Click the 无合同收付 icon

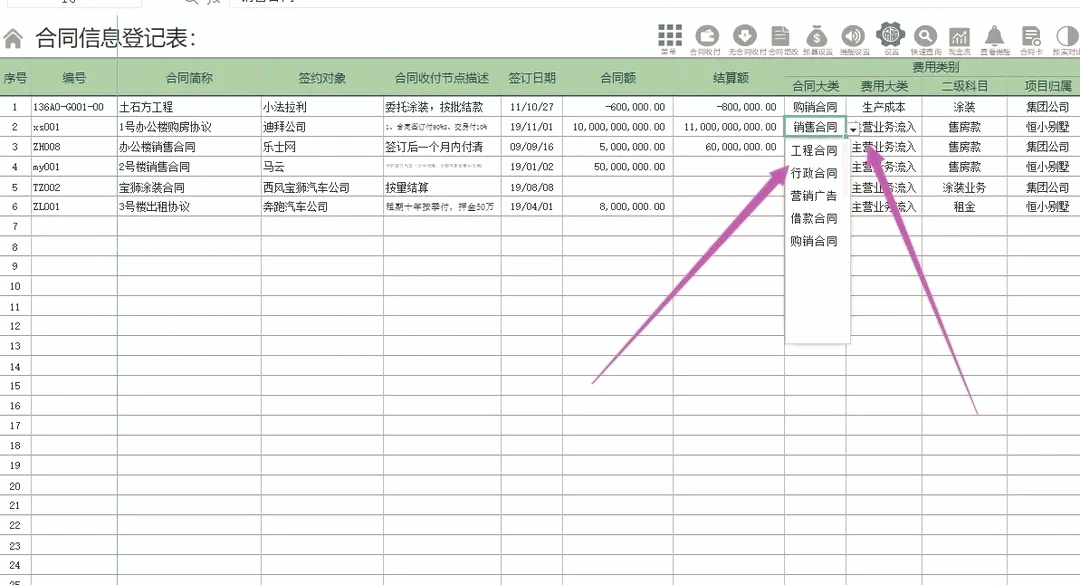pyautogui.click(x=744, y=37)
